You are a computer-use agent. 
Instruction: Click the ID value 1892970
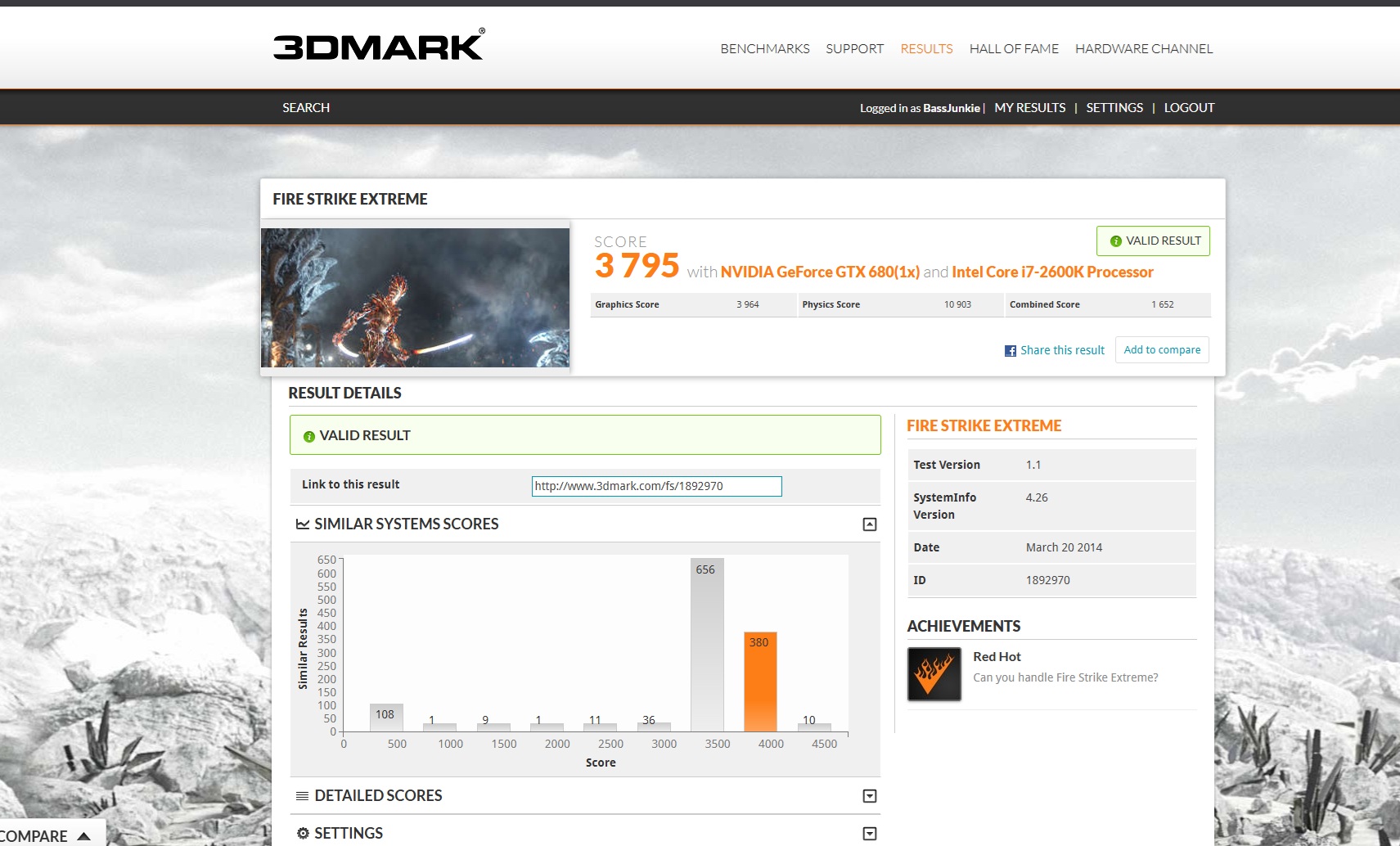coord(1047,580)
